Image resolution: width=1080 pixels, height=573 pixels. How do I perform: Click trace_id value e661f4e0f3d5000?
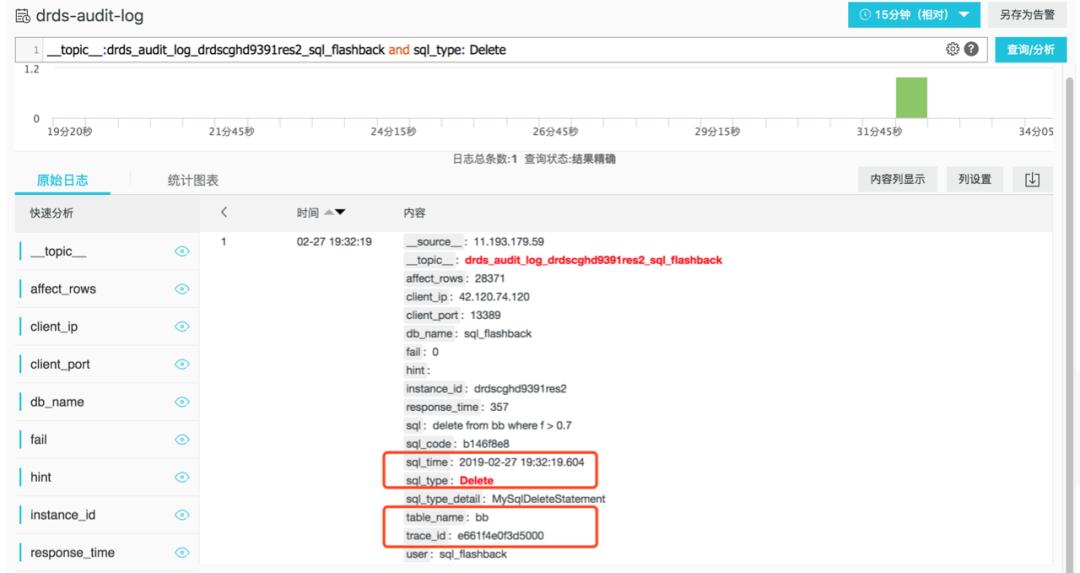click(x=501, y=536)
